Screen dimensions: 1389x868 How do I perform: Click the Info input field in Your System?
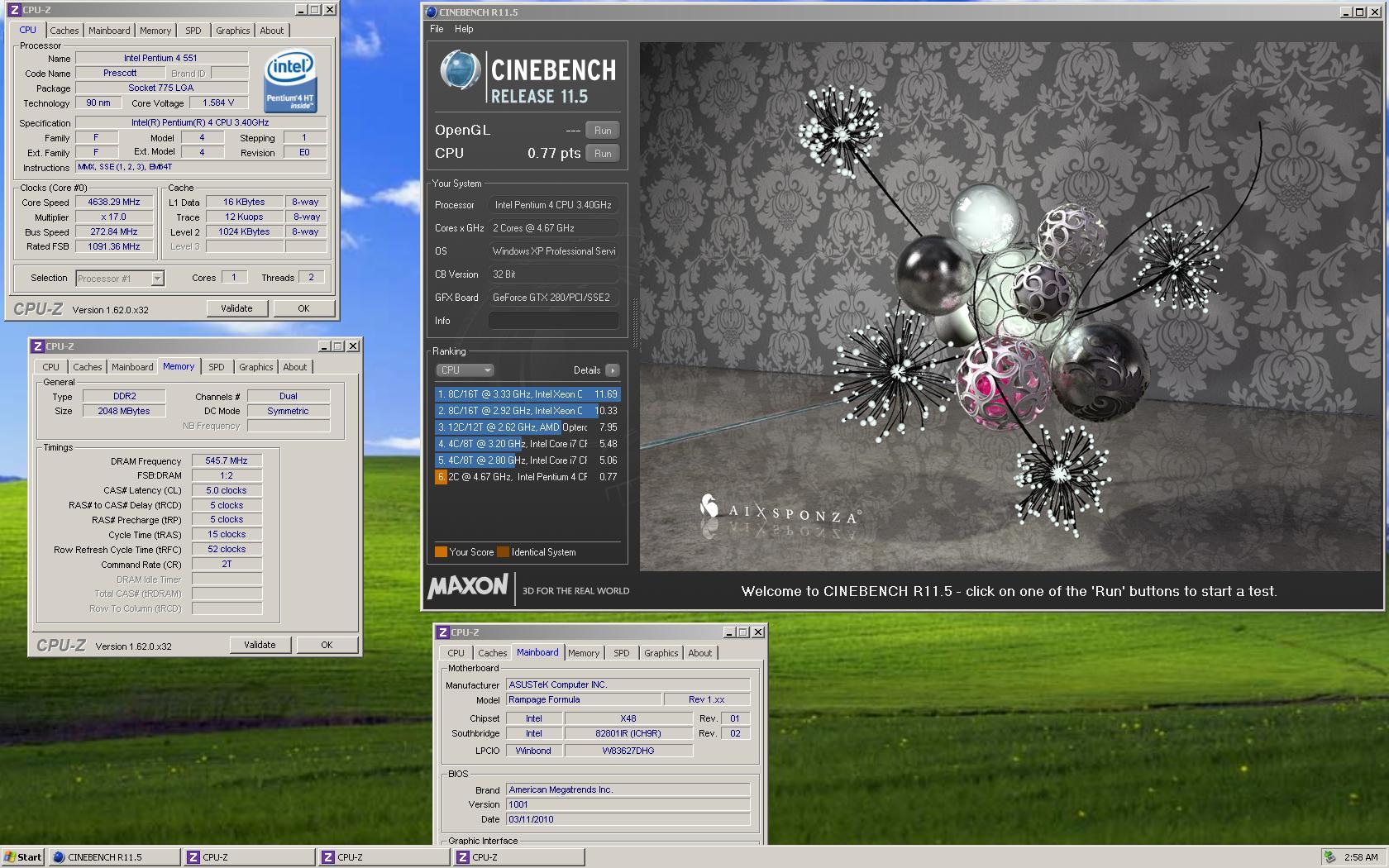point(554,321)
